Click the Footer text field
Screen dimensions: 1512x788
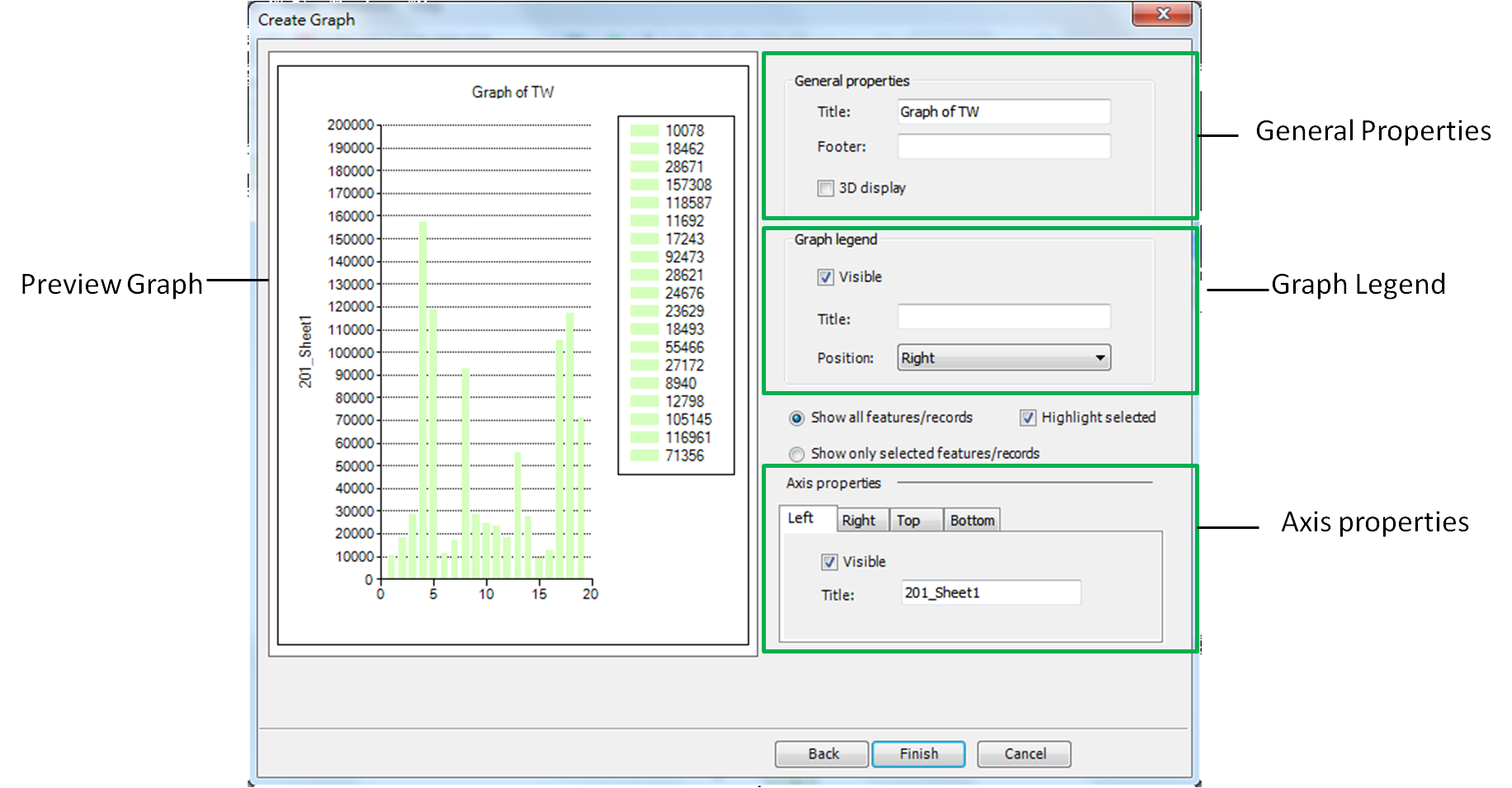point(1004,147)
